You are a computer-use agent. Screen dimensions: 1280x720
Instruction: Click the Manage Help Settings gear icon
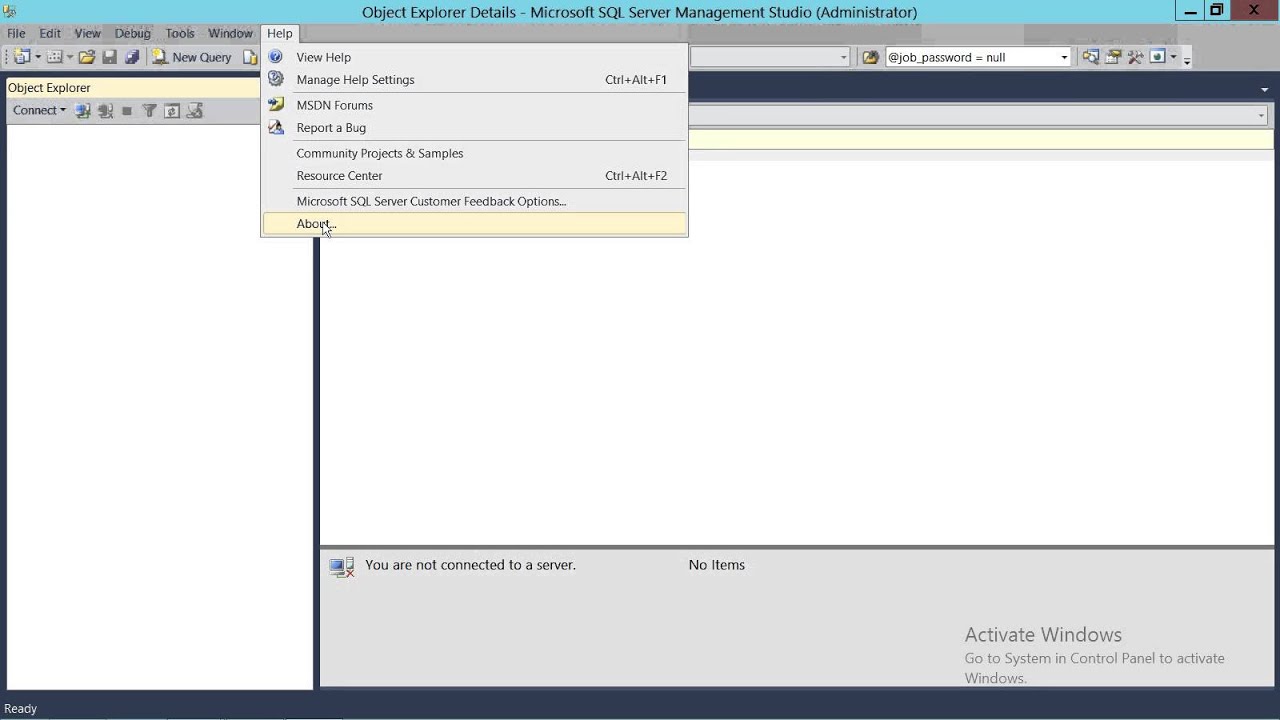tap(276, 80)
